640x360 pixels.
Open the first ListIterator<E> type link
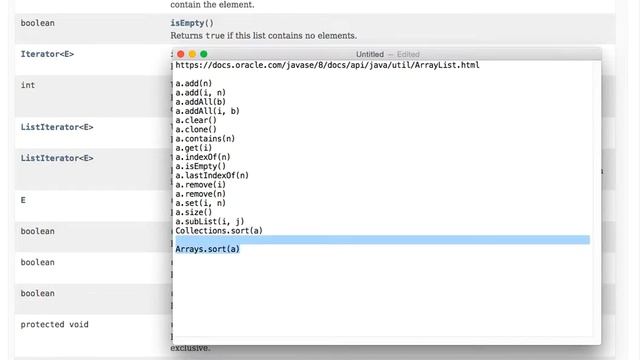pyautogui.click(x=57, y=127)
